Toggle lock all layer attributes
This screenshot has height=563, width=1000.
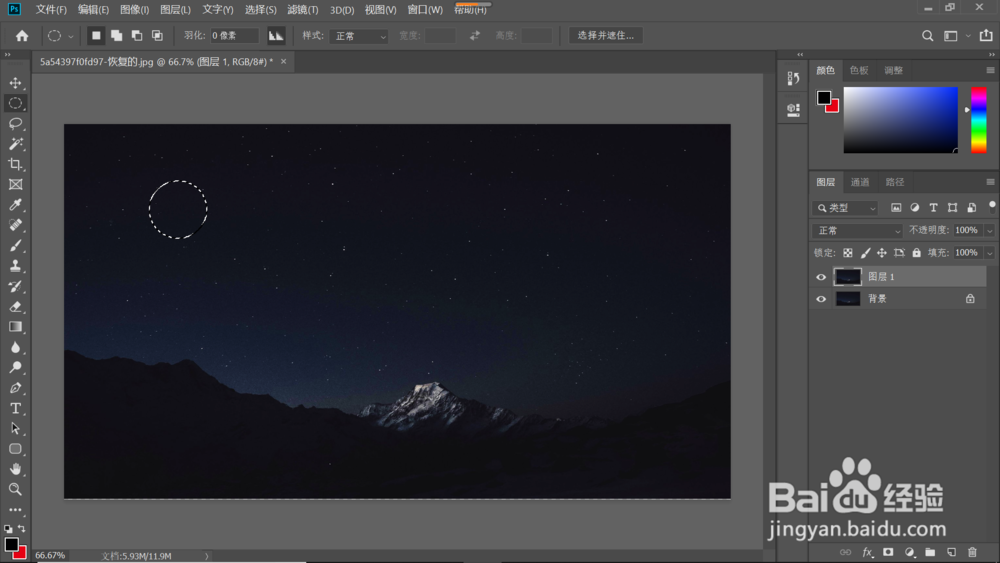click(x=916, y=253)
